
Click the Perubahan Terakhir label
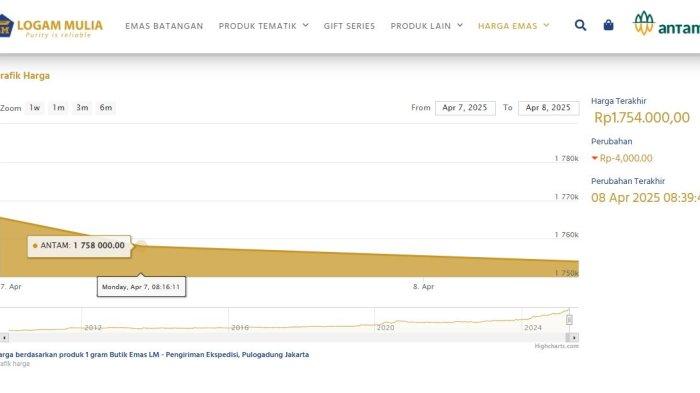(628, 181)
